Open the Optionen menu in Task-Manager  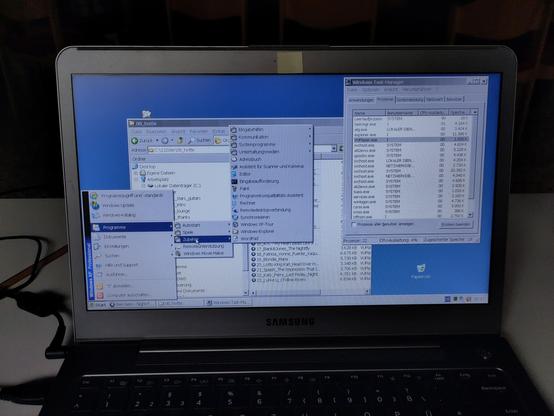371,90
